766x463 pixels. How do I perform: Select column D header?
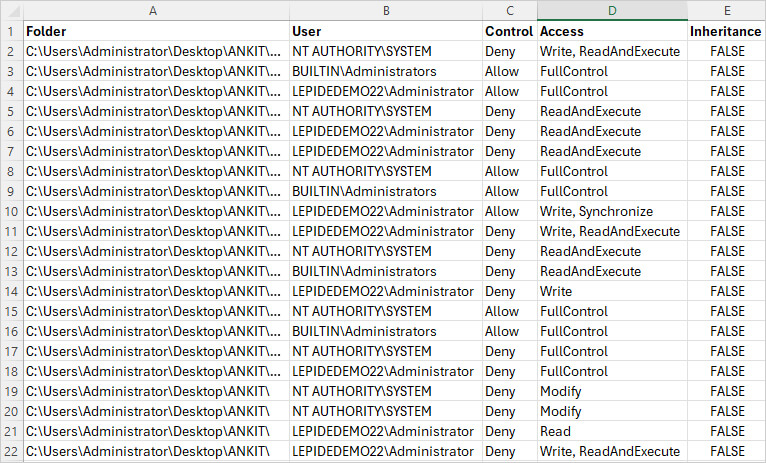coord(612,11)
